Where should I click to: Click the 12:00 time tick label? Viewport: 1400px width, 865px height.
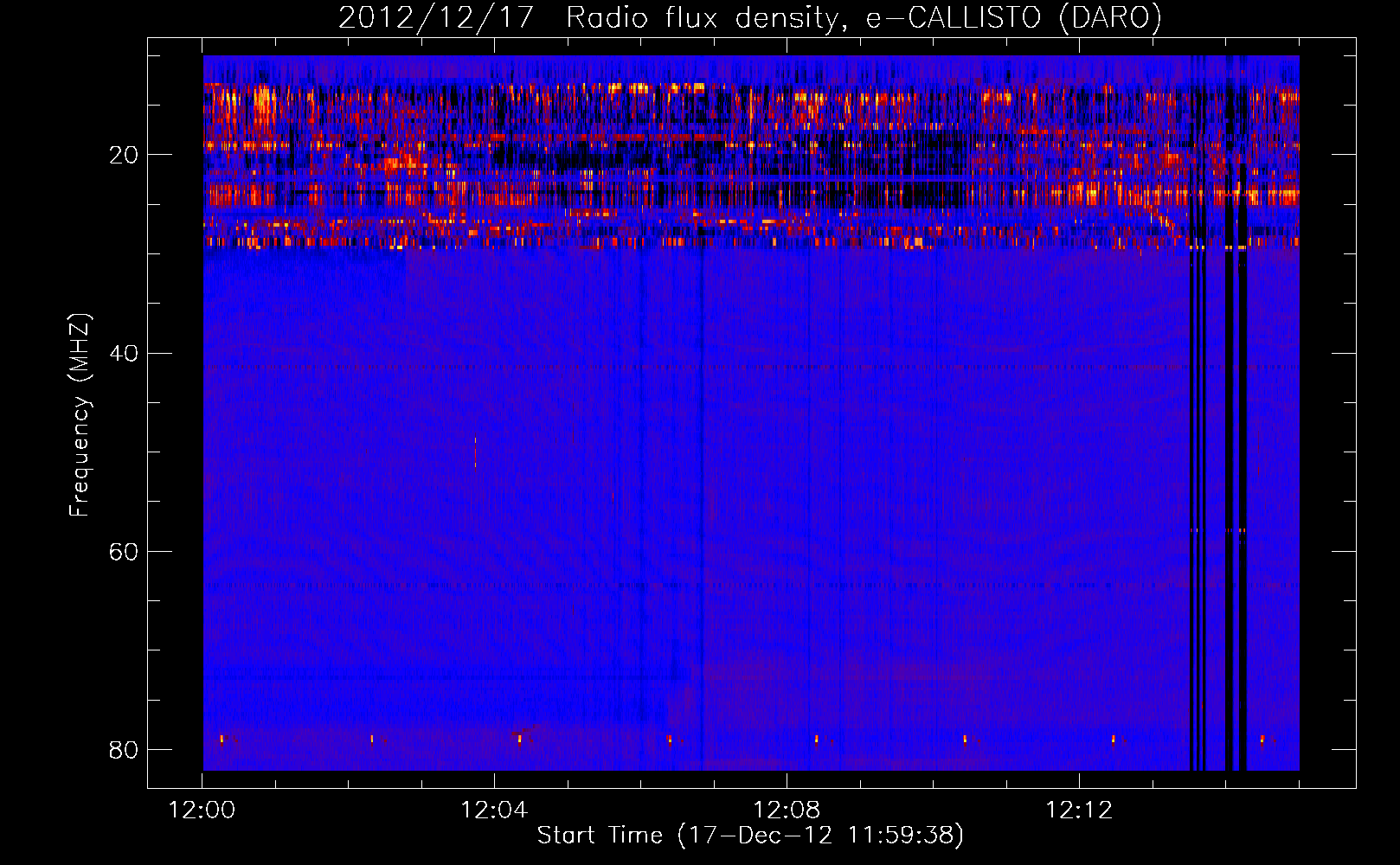pyautogui.click(x=202, y=811)
